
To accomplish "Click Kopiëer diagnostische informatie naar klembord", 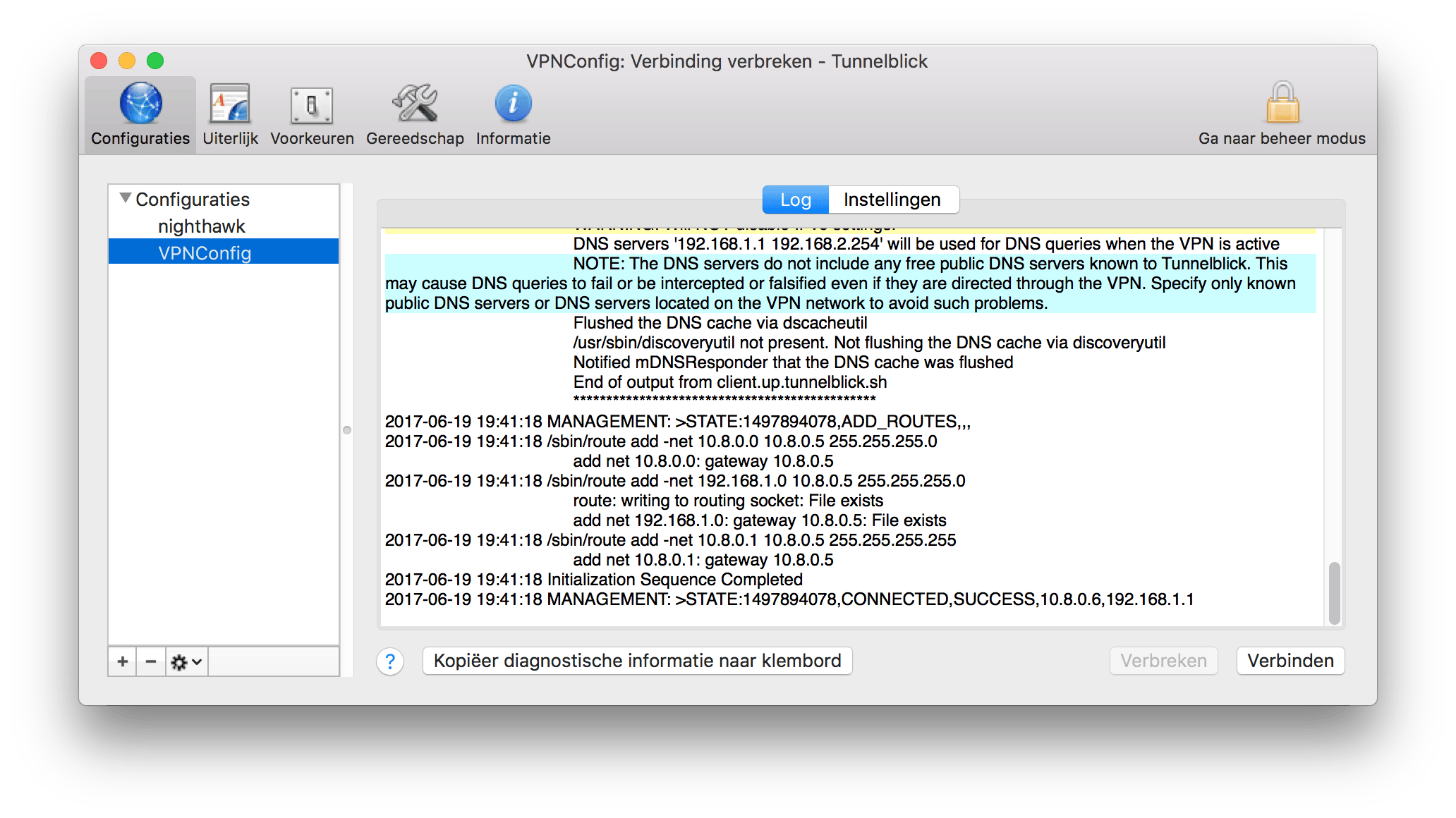I will 637,661.
